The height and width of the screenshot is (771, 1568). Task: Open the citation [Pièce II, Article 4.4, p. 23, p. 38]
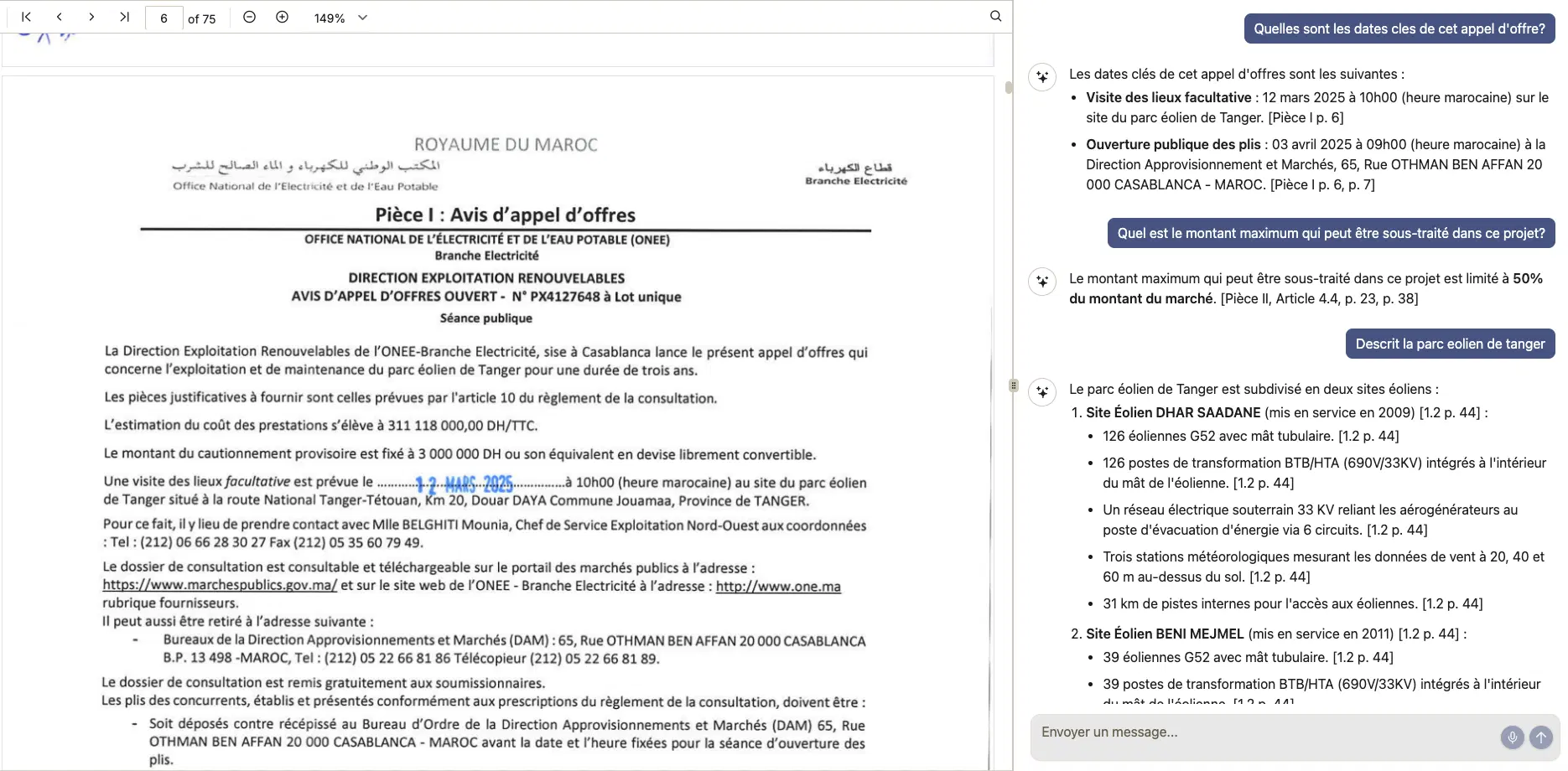click(x=1319, y=298)
